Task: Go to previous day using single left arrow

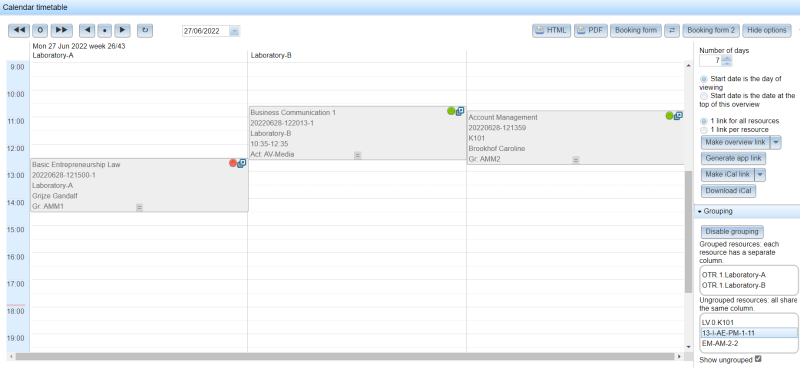Action: pos(87,31)
